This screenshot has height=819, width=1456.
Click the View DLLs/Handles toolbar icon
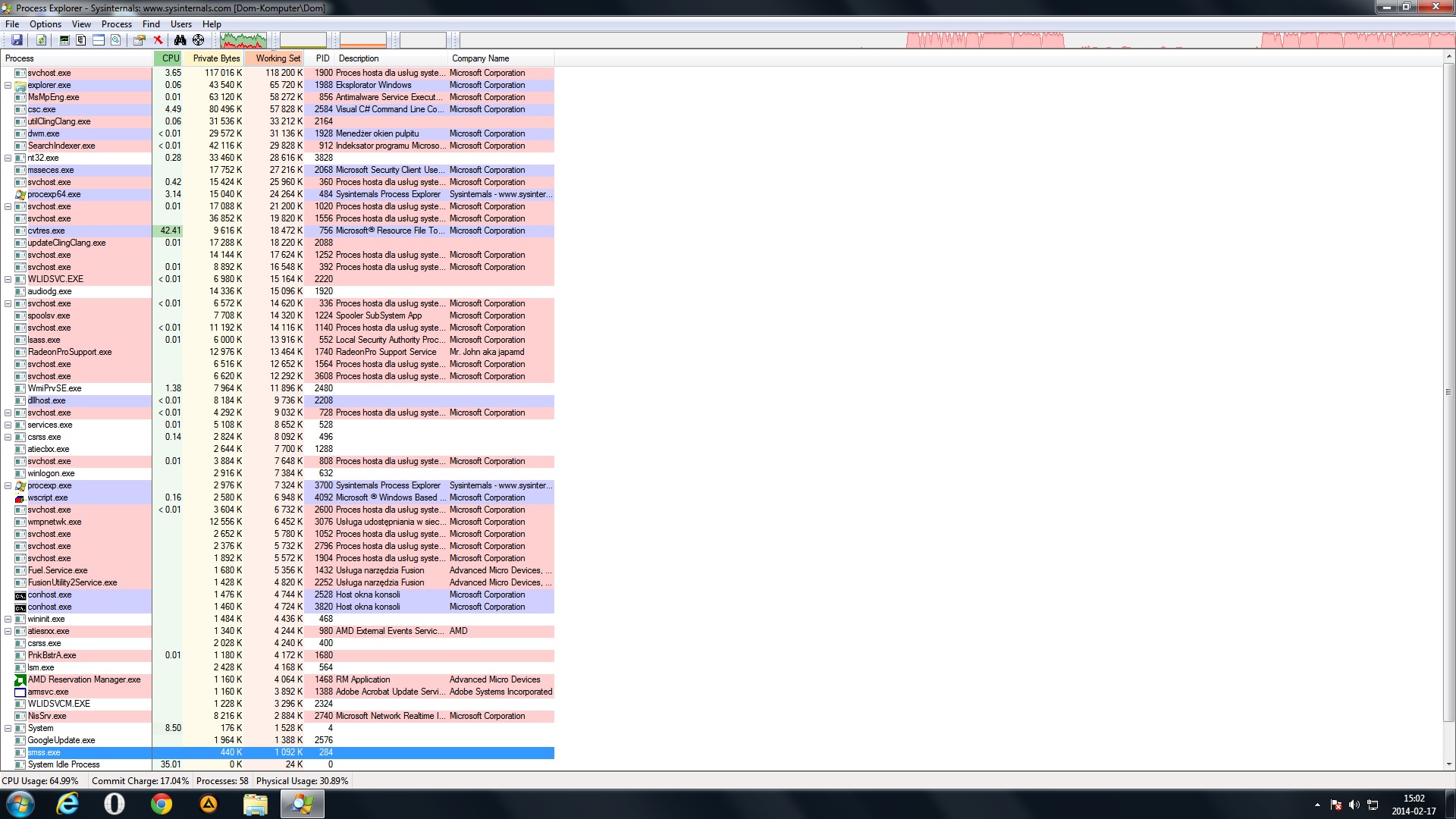tap(116, 40)
